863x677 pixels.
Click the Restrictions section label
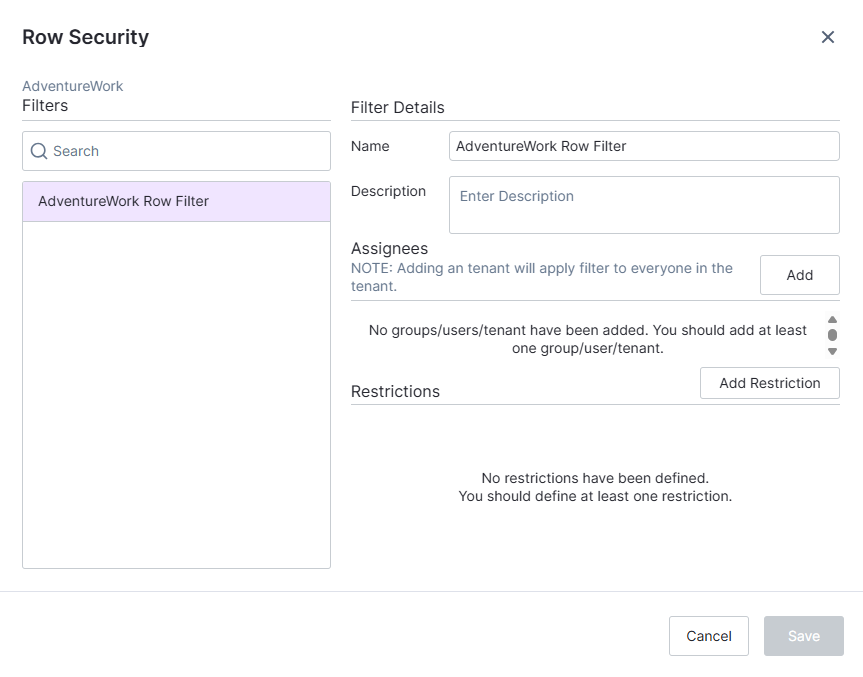[x=395, y=391]
